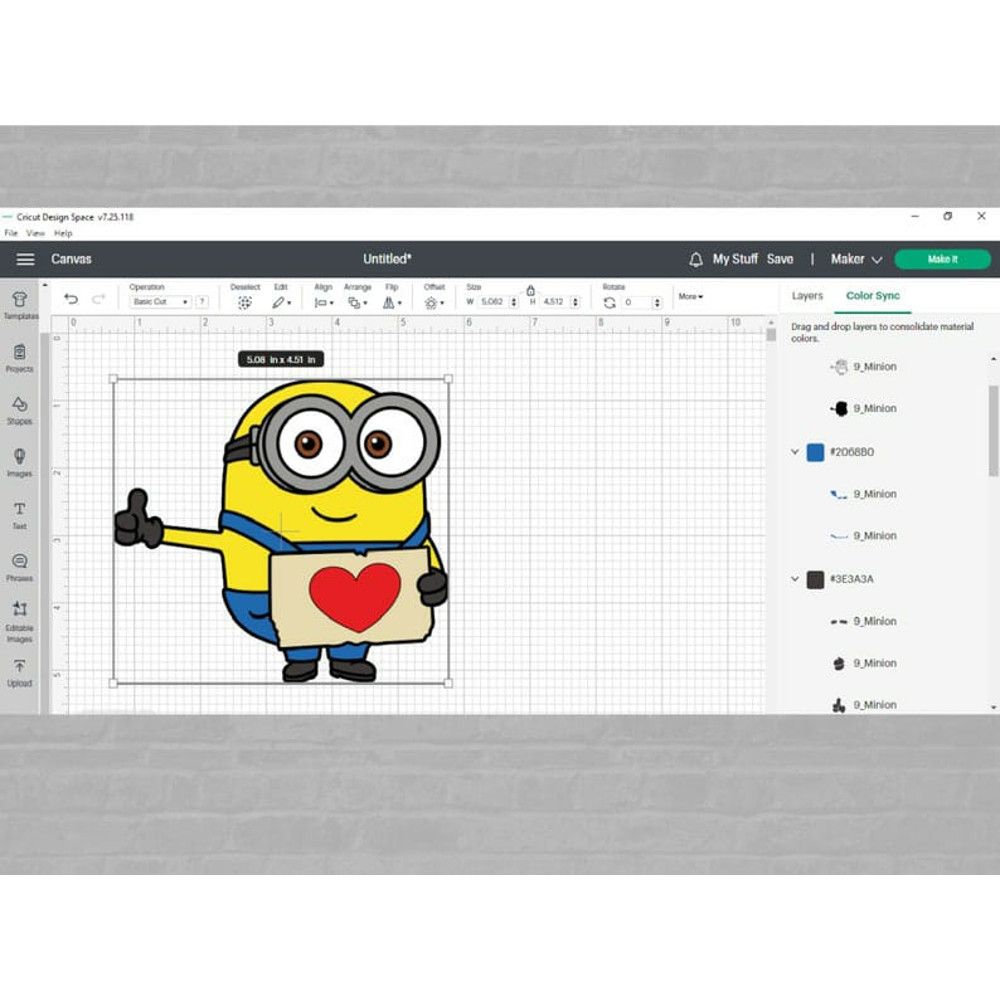Open the Images library icon

tap(19, 458)
